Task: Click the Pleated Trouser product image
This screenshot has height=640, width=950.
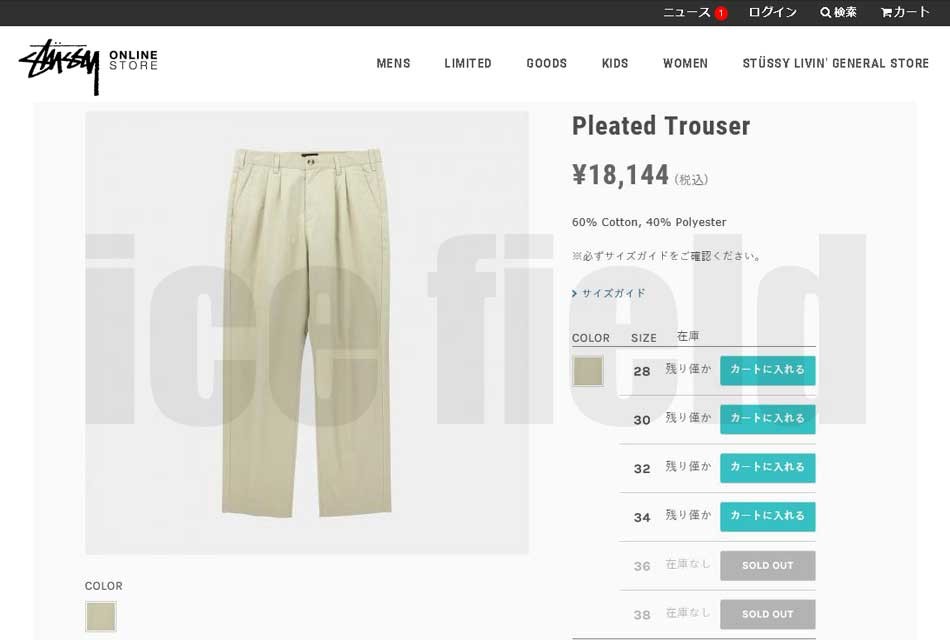Action: (307, 333)
